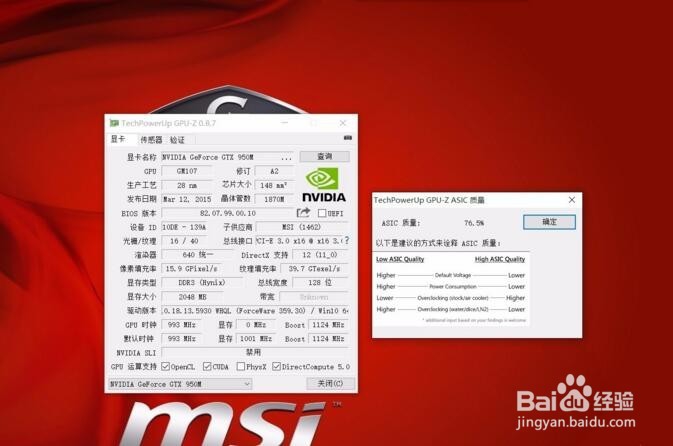Screen dimensions: 673x446
Task: Click the GPU-Z screenshot camera icon
Action: [x=348, y=138]
